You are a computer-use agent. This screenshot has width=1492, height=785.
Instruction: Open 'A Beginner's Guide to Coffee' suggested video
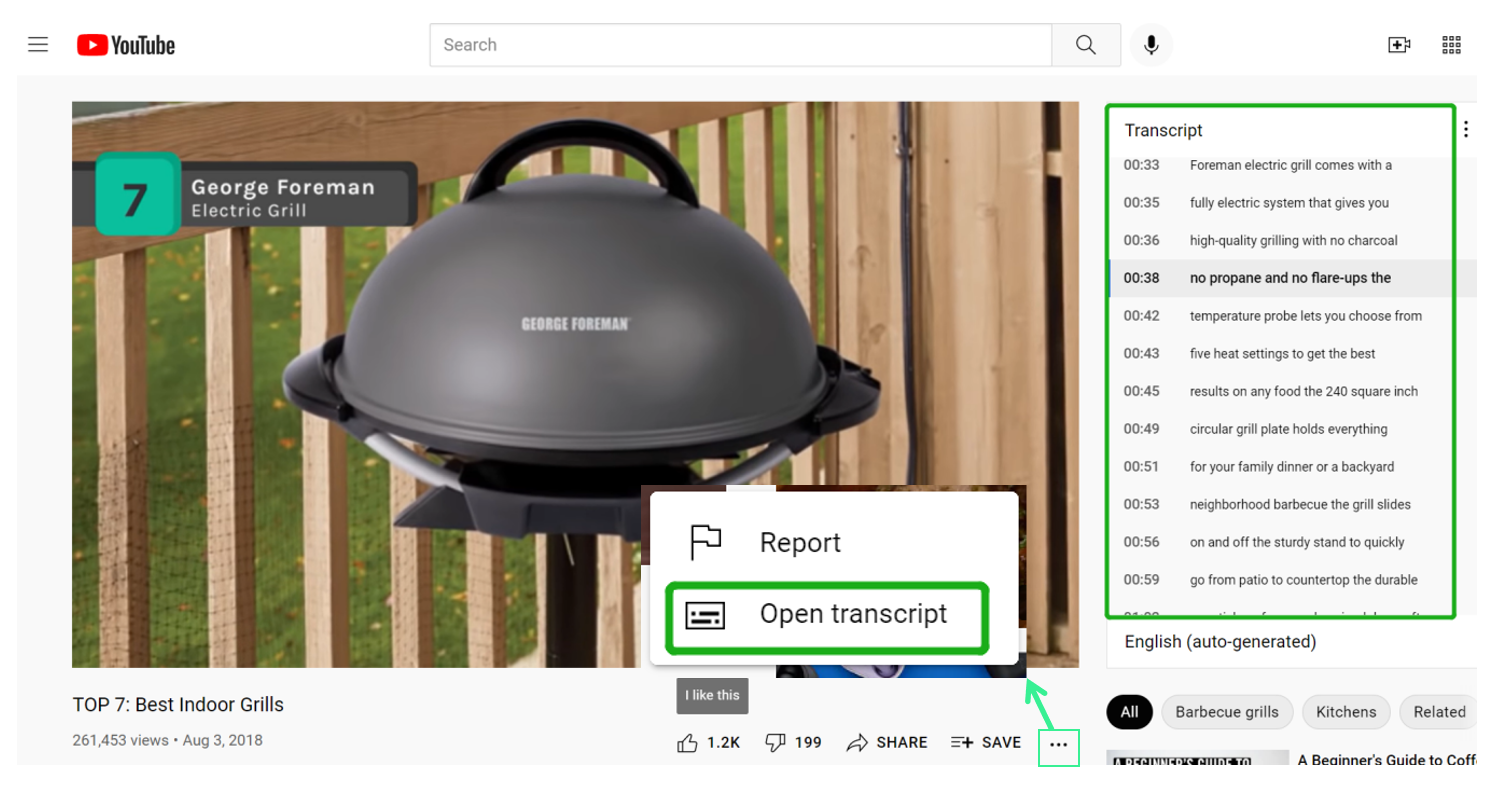click(x=1386, y=760)
